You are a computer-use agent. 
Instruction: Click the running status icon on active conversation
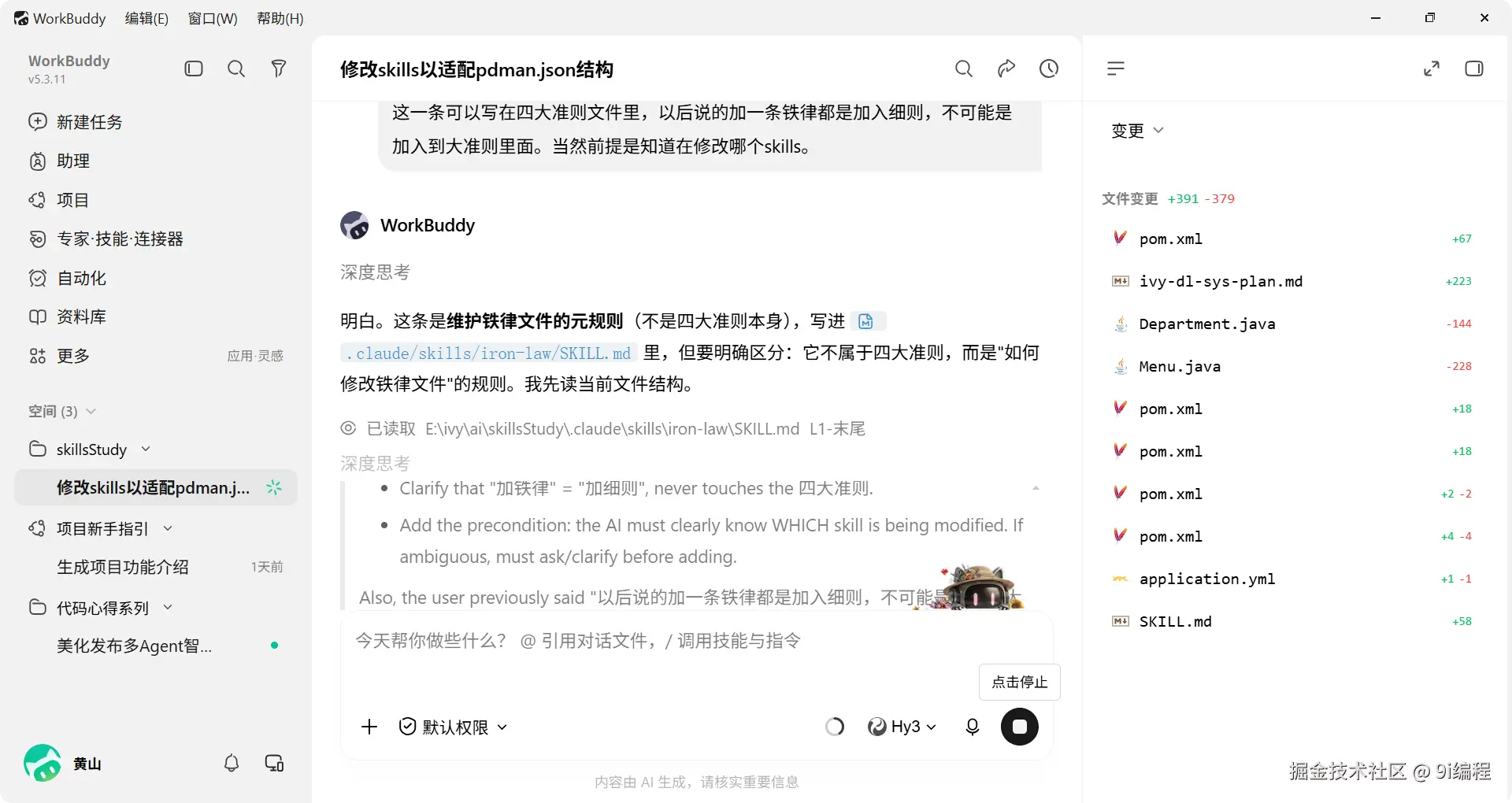point(274,487)
